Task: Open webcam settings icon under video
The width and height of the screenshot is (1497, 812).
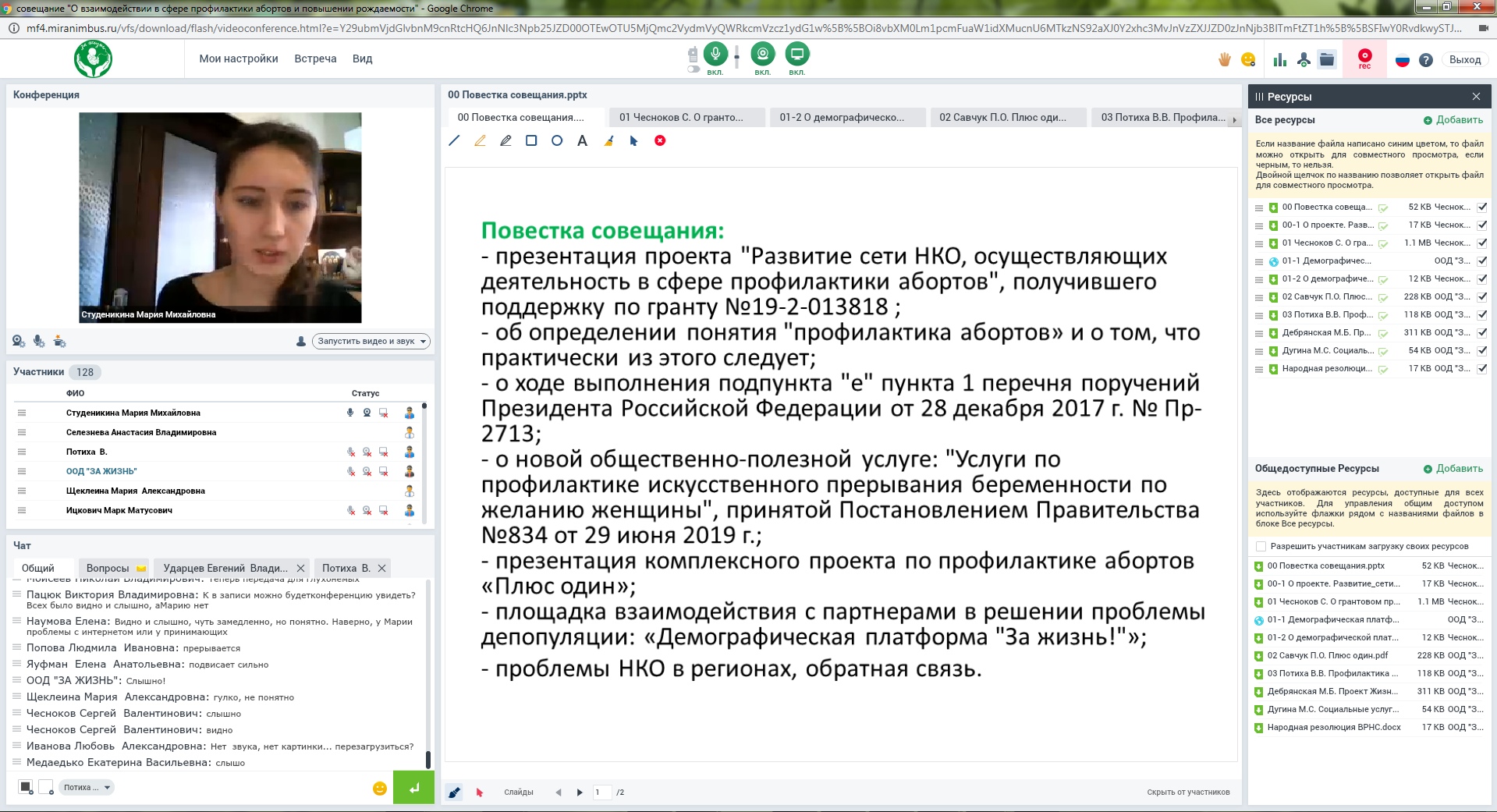Action: click(19, 341)
